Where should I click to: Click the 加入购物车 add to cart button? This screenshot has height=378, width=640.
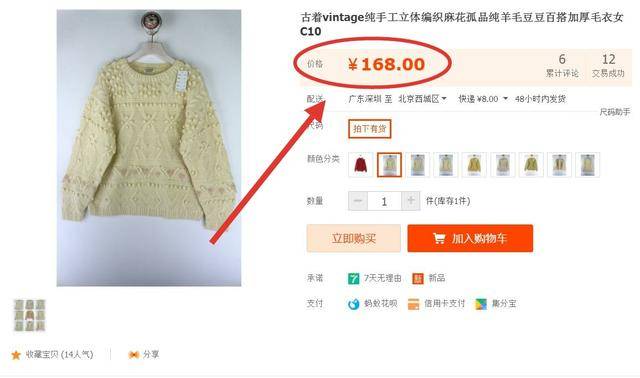coord(470,238)
